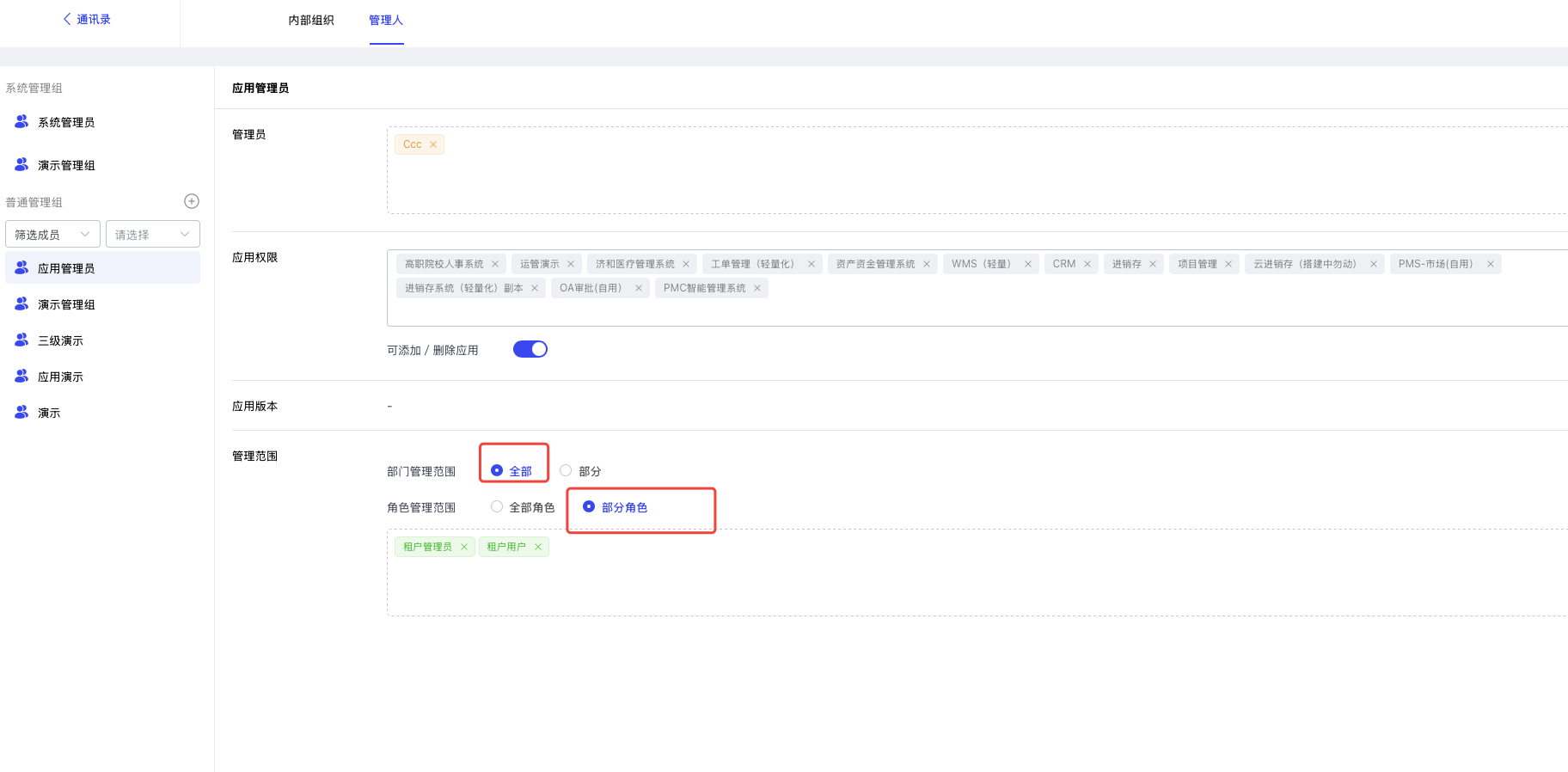This screenshot has width=1568, height=772.
Task: Go back to 通讯录
Action: (x=87, y=19)
